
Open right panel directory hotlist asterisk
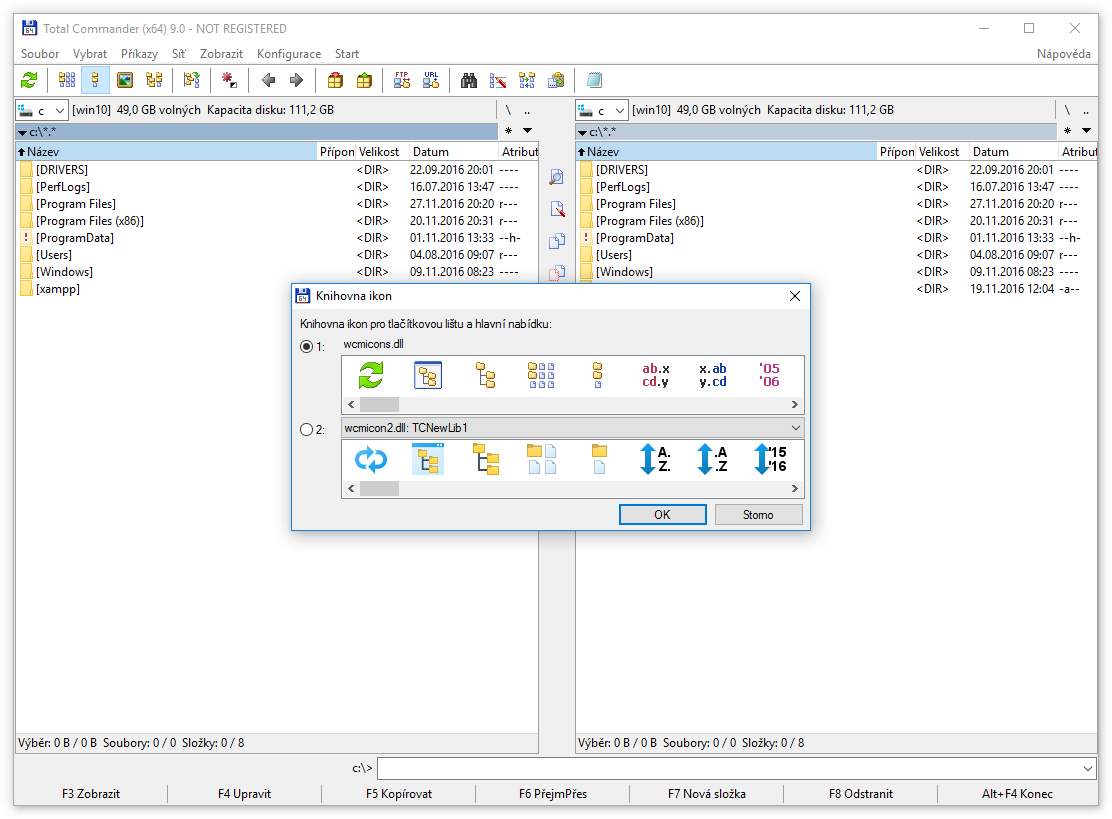[x=1067, y=130]
